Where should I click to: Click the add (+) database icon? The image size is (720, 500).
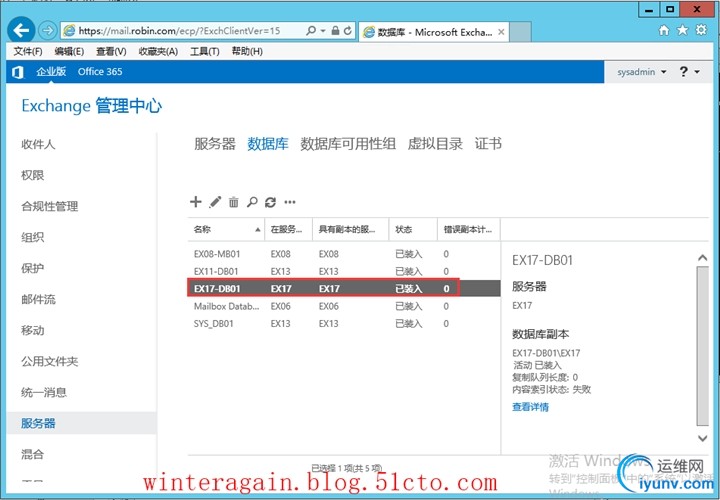click(196, 202)
